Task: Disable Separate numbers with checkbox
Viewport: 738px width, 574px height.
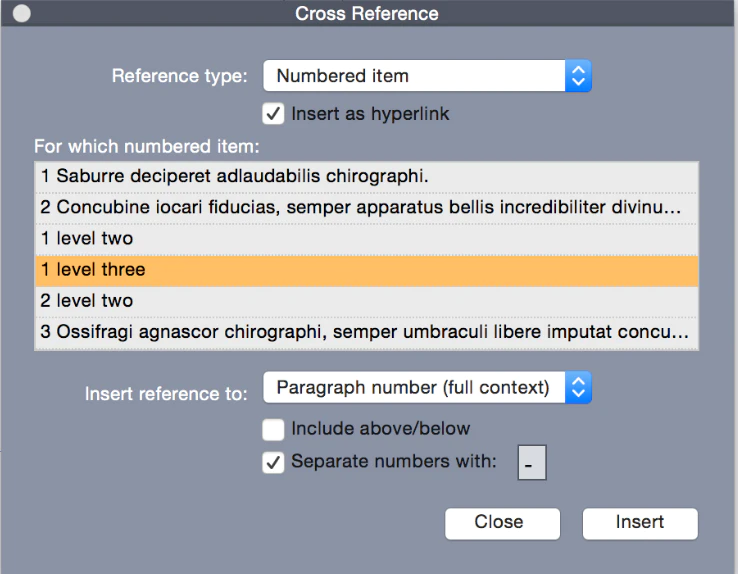Action: pyautogui.click(x=273, y=462)
